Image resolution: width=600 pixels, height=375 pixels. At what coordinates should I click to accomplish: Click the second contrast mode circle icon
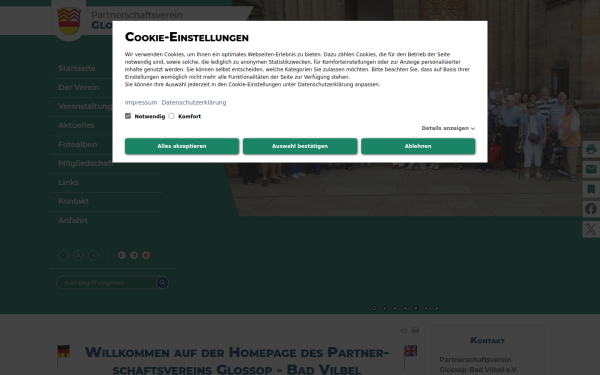point(134,255)
